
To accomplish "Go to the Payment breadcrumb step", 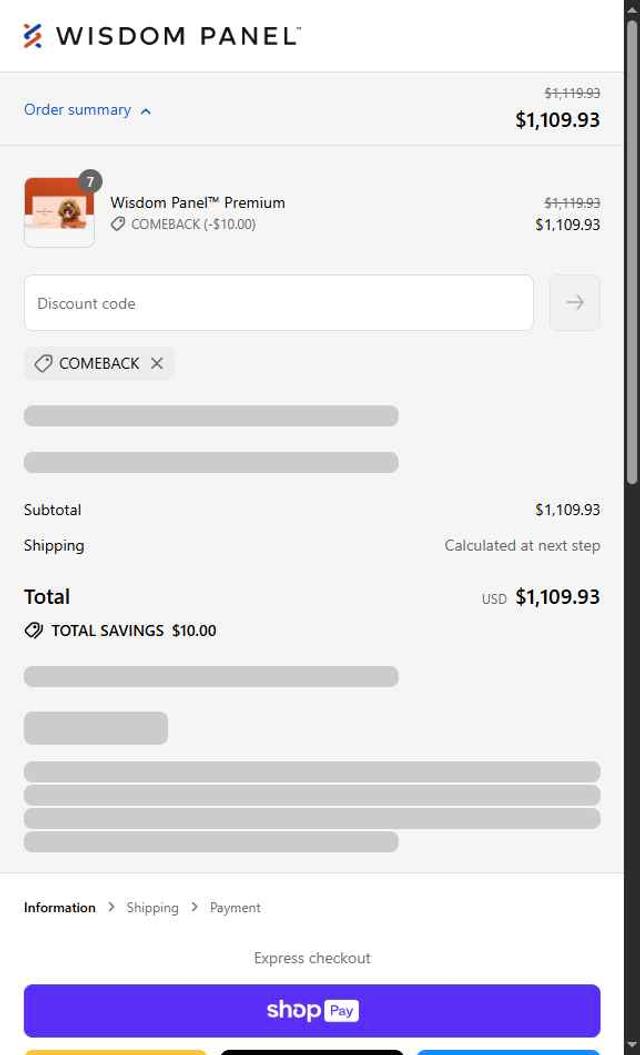I will (235, 908).
